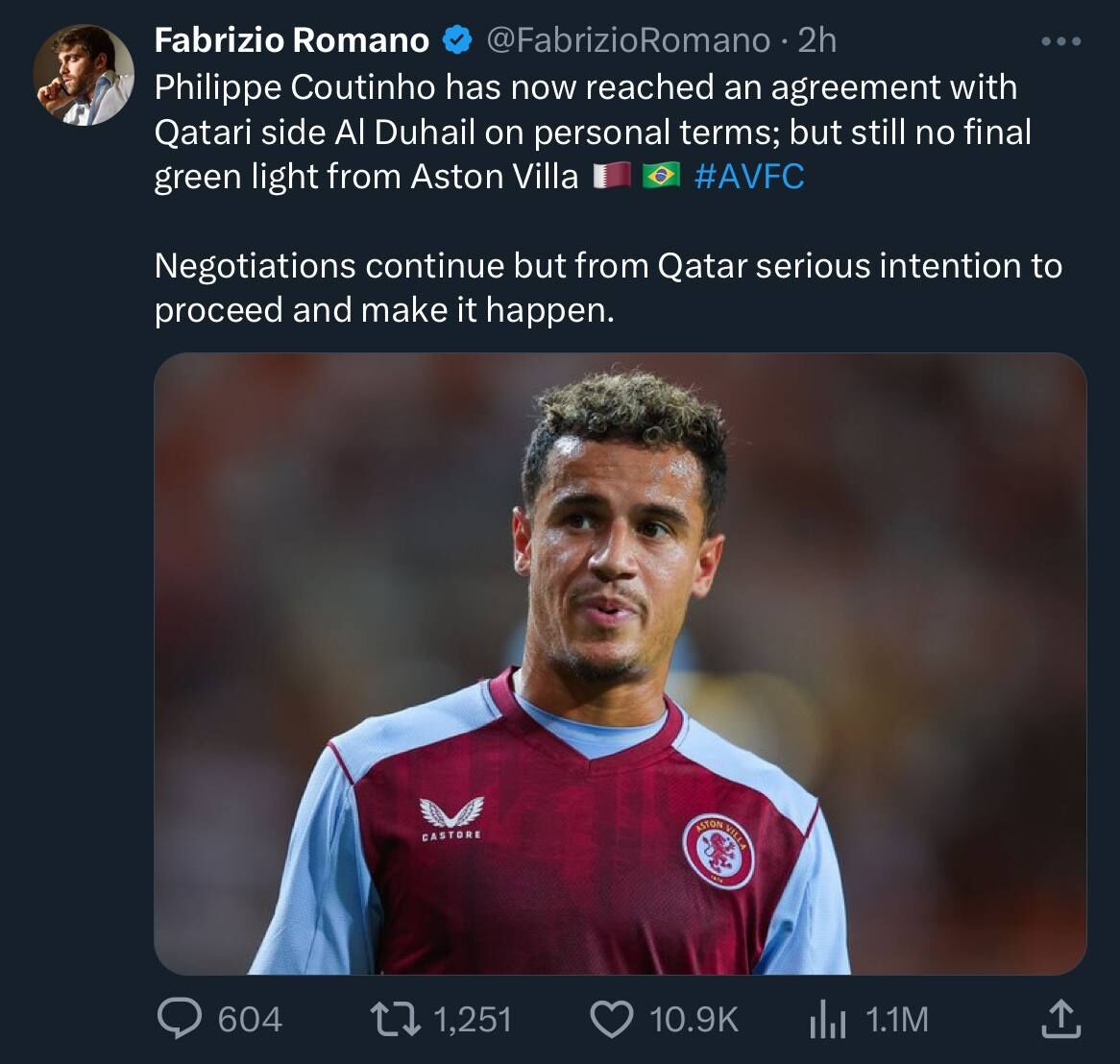Click the reply speech bubble icon
Screen dimensions: 1120x1064
coord(180,1019)
